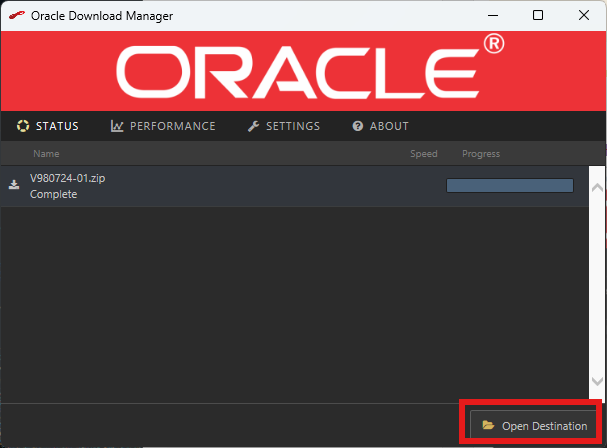Click the Progress column header
This screenshot has height=448, width=607.
tap(481, 154)
